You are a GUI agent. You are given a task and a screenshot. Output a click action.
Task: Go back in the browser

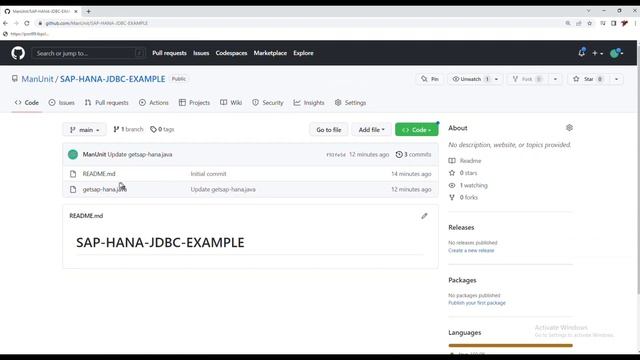point(5,23)
